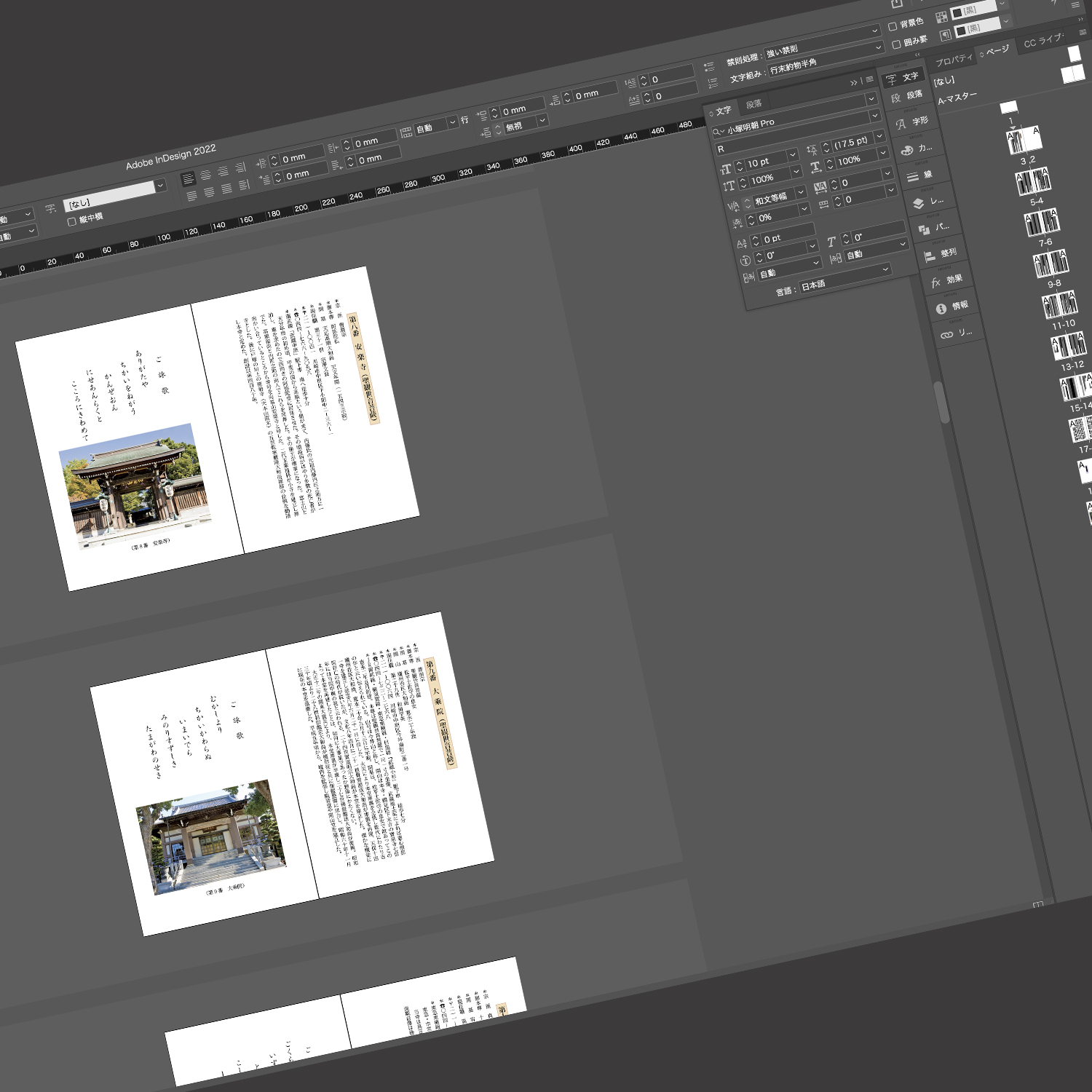Select the align towards spine icon
The width and height of the screenshot is (1092, 1092).
pos(241,169)
